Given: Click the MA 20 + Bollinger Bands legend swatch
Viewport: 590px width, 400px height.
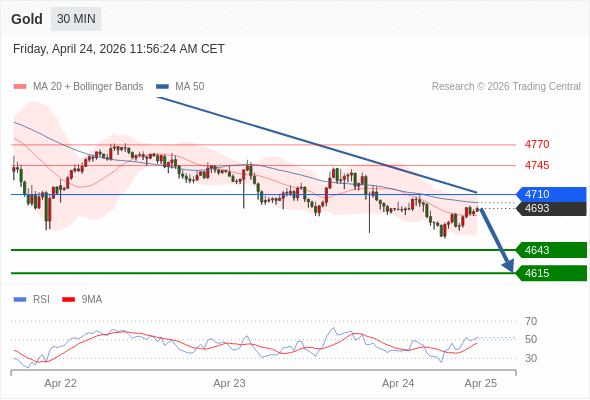Looking at the screenshot, I should (x=20, y=87).
